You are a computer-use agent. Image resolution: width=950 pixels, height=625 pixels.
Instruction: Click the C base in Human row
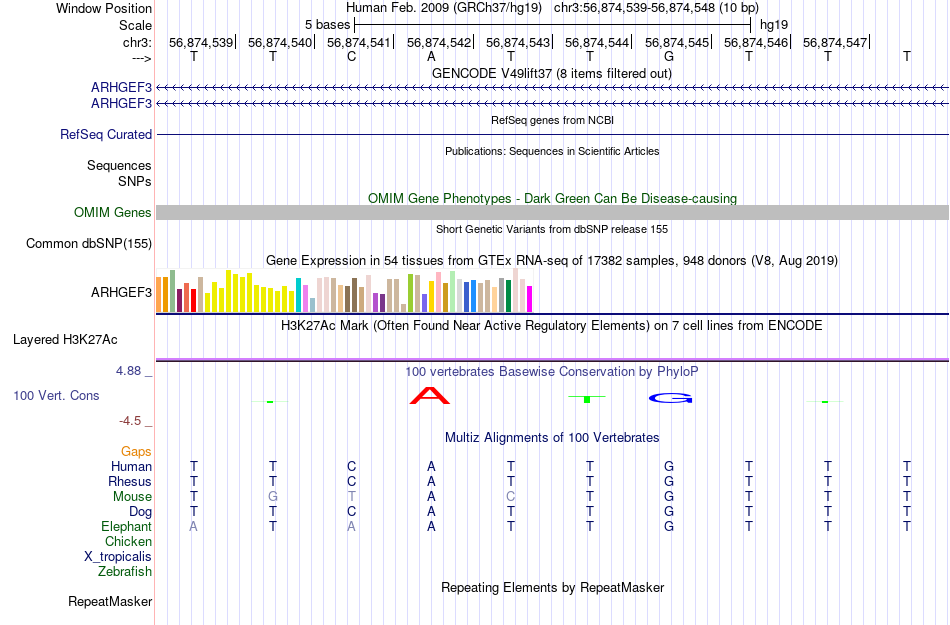[x=351, y=466]
